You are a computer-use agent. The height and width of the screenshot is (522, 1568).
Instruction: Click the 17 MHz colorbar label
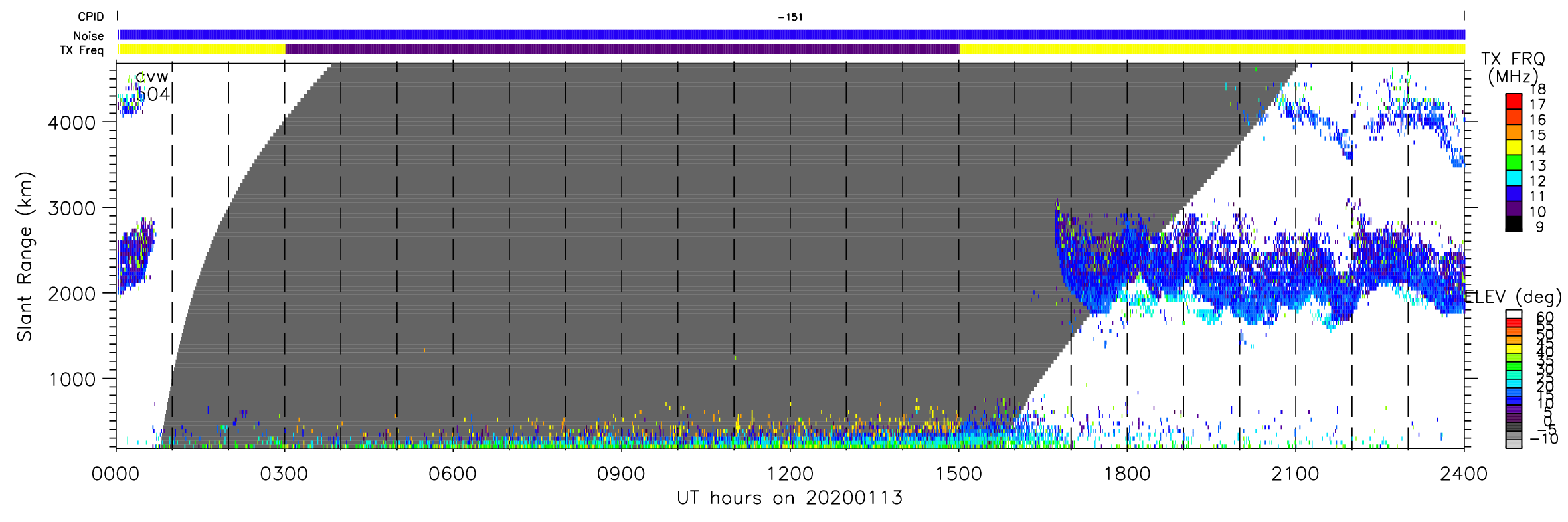click(x=1537, y=104)
